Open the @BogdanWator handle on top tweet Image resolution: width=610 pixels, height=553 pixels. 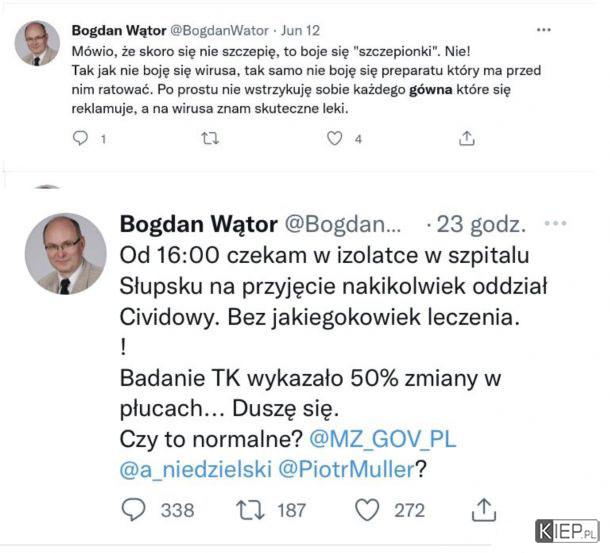[219, 30]
